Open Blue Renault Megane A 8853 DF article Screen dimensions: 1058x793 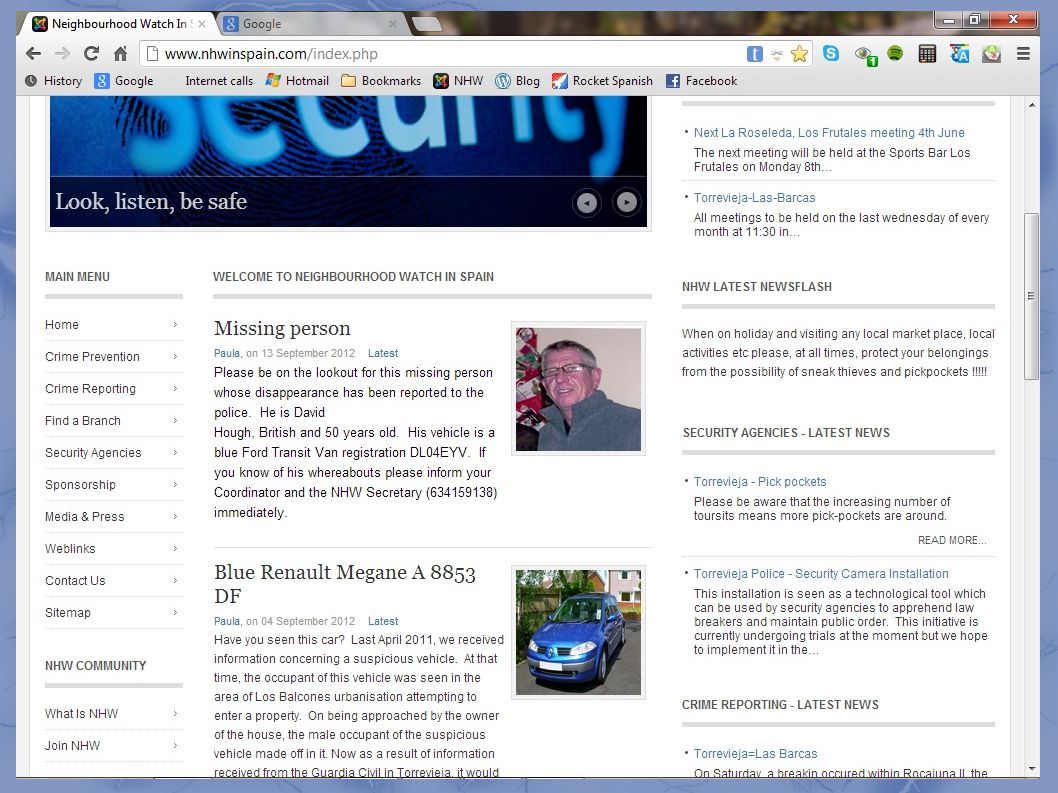(x=345, y=584)
